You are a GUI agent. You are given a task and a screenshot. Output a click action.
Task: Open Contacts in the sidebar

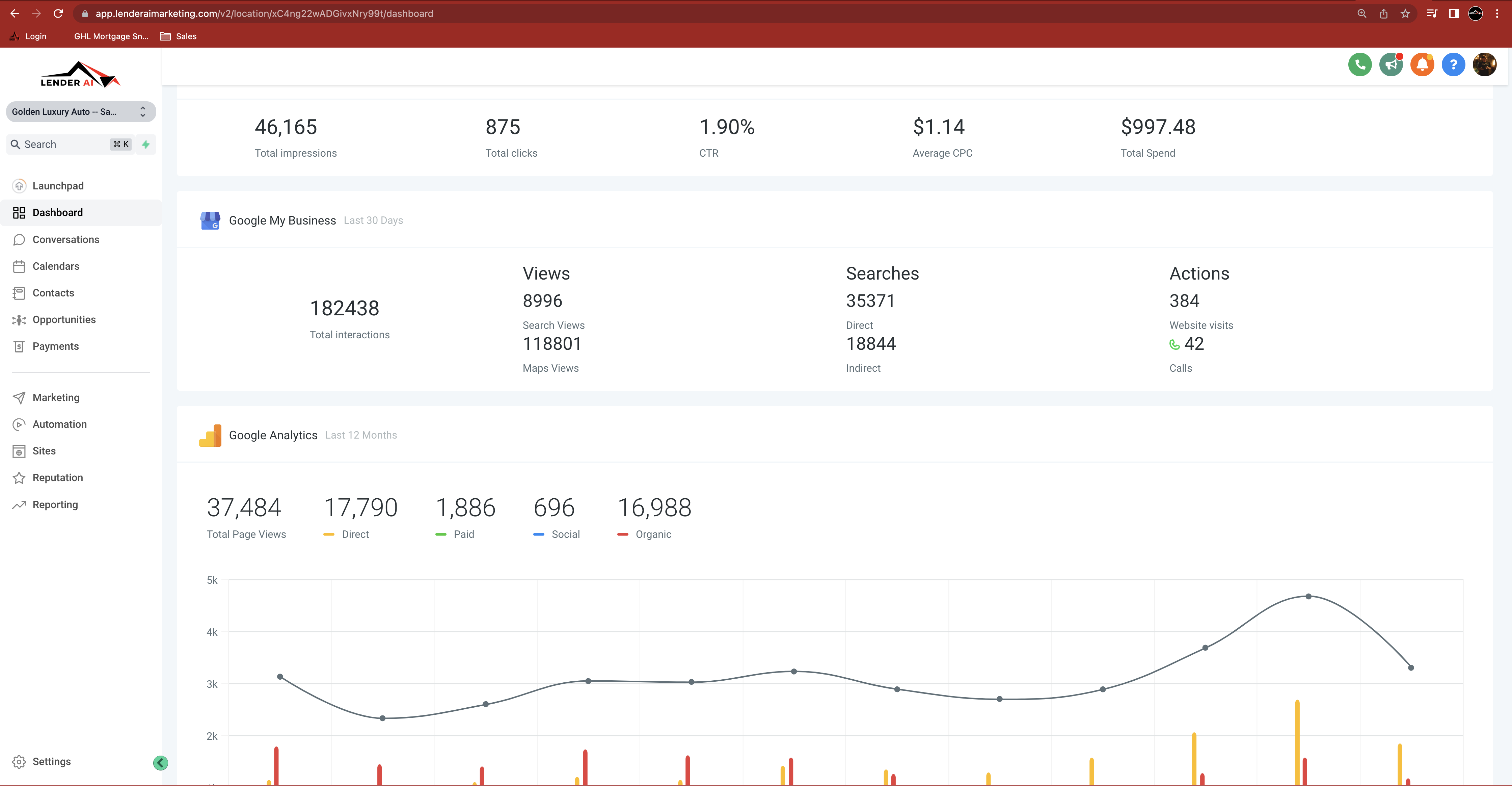pos(80,293)
